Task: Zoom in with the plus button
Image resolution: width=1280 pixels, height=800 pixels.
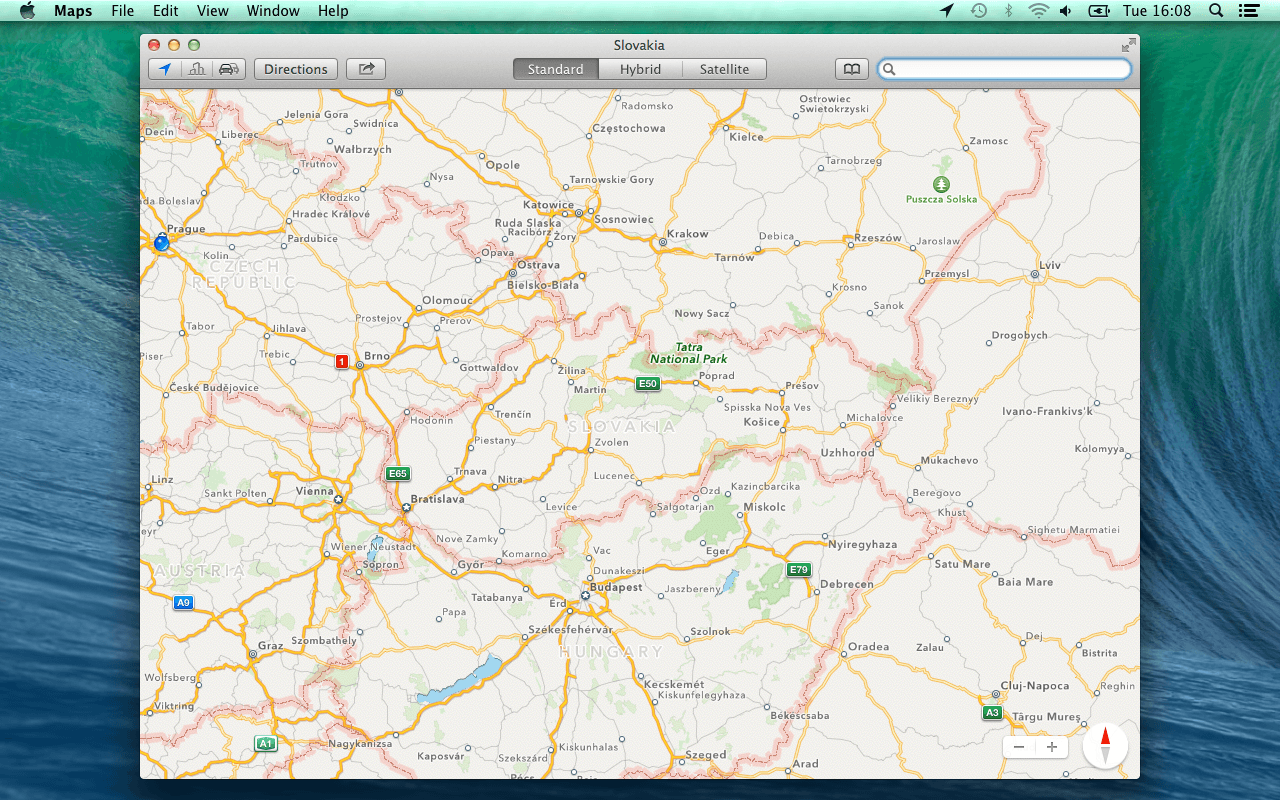Action: pyautogui.click(x=1052, y=747)
